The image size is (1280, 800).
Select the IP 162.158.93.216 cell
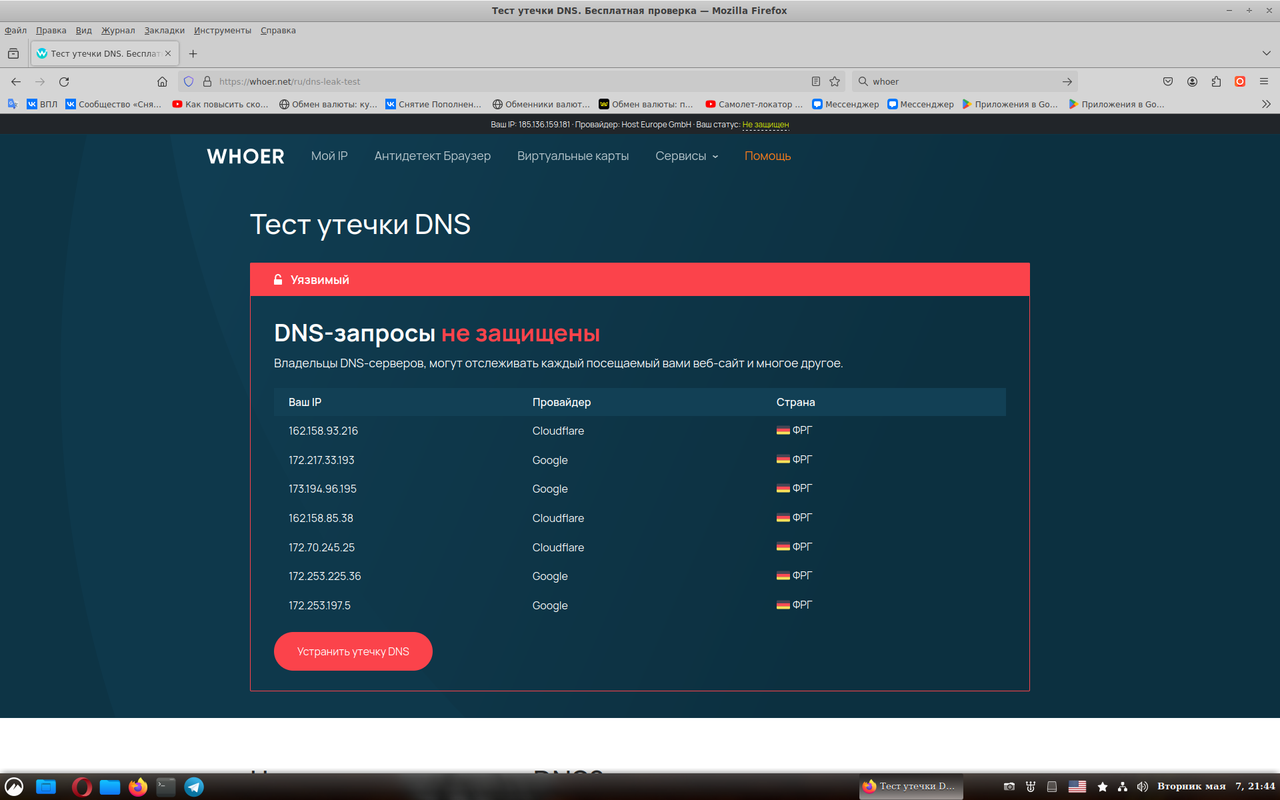pyautogui.click(x=323, y=431)
